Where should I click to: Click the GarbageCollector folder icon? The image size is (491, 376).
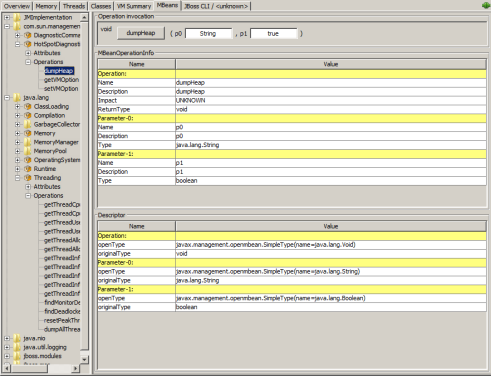point(28,124)
